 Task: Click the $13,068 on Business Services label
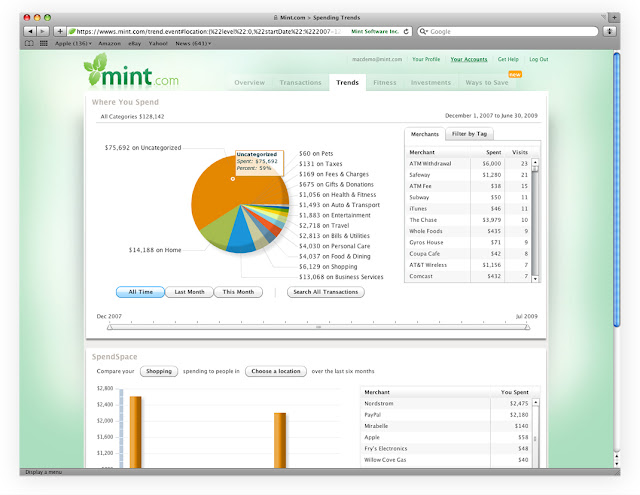(341, 277)
